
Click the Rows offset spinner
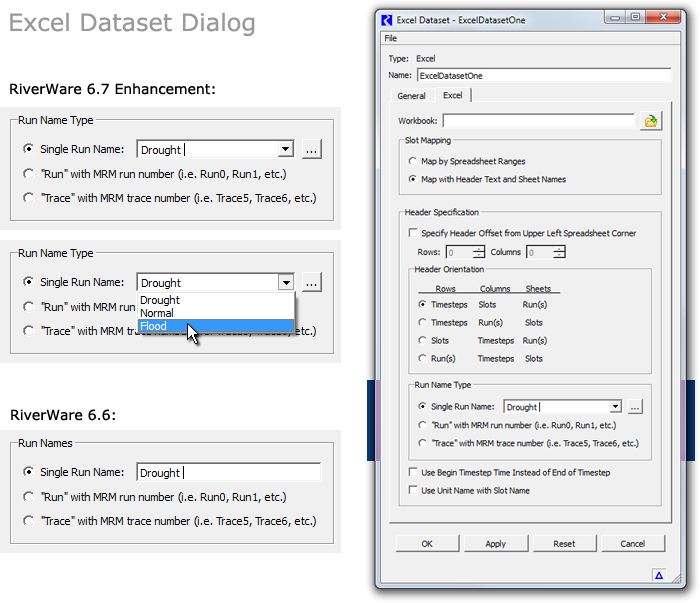[465, 252]
